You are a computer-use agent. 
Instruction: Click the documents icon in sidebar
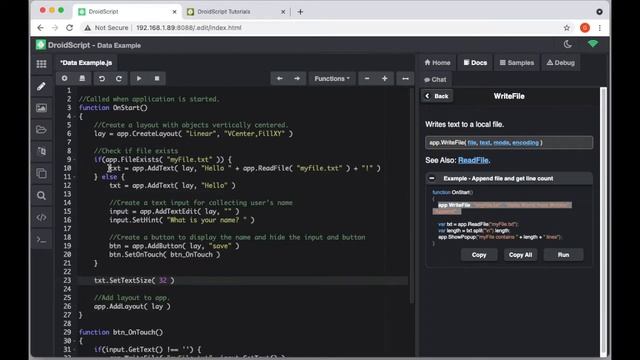click(x=41, y=151)
